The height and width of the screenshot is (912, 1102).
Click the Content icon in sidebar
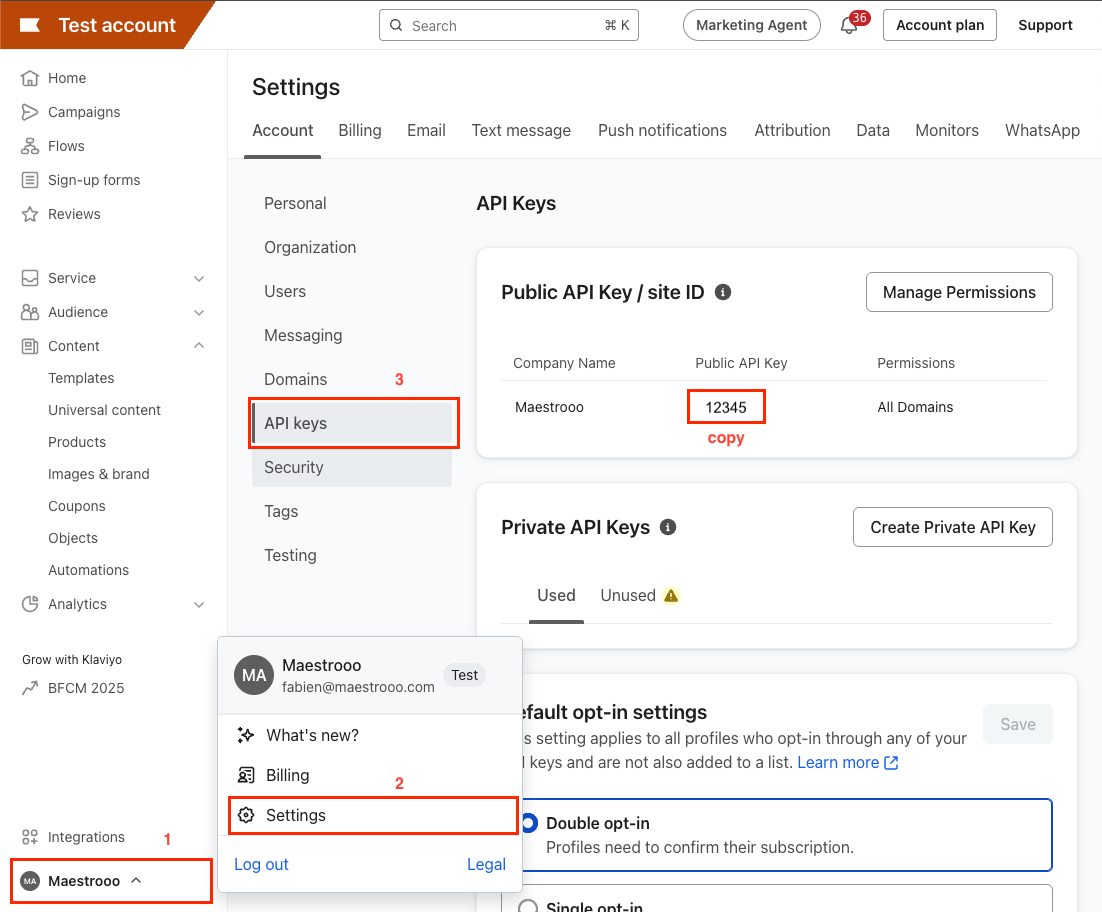[30, 346]
